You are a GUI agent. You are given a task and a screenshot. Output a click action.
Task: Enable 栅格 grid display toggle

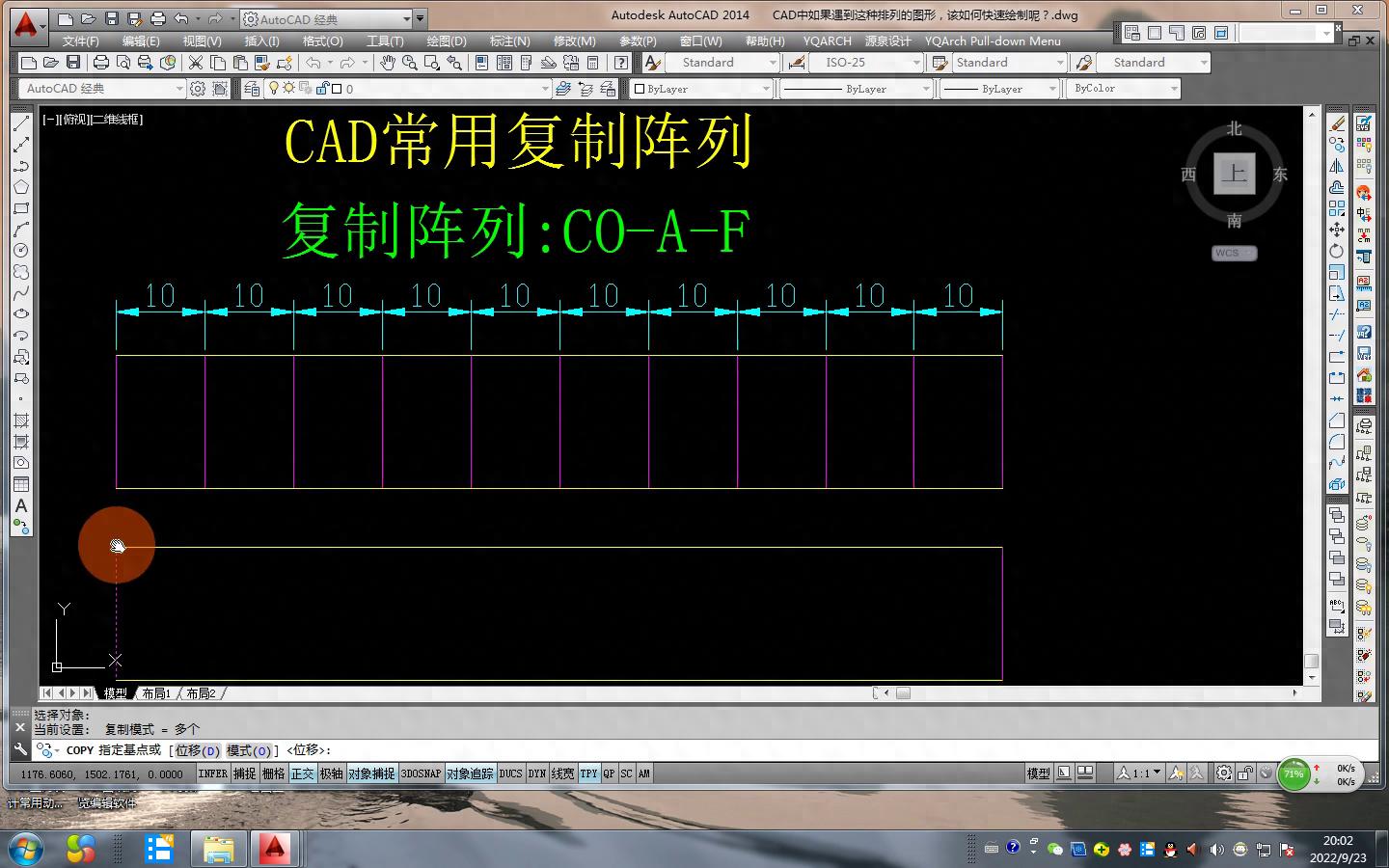tap(274, 773)
